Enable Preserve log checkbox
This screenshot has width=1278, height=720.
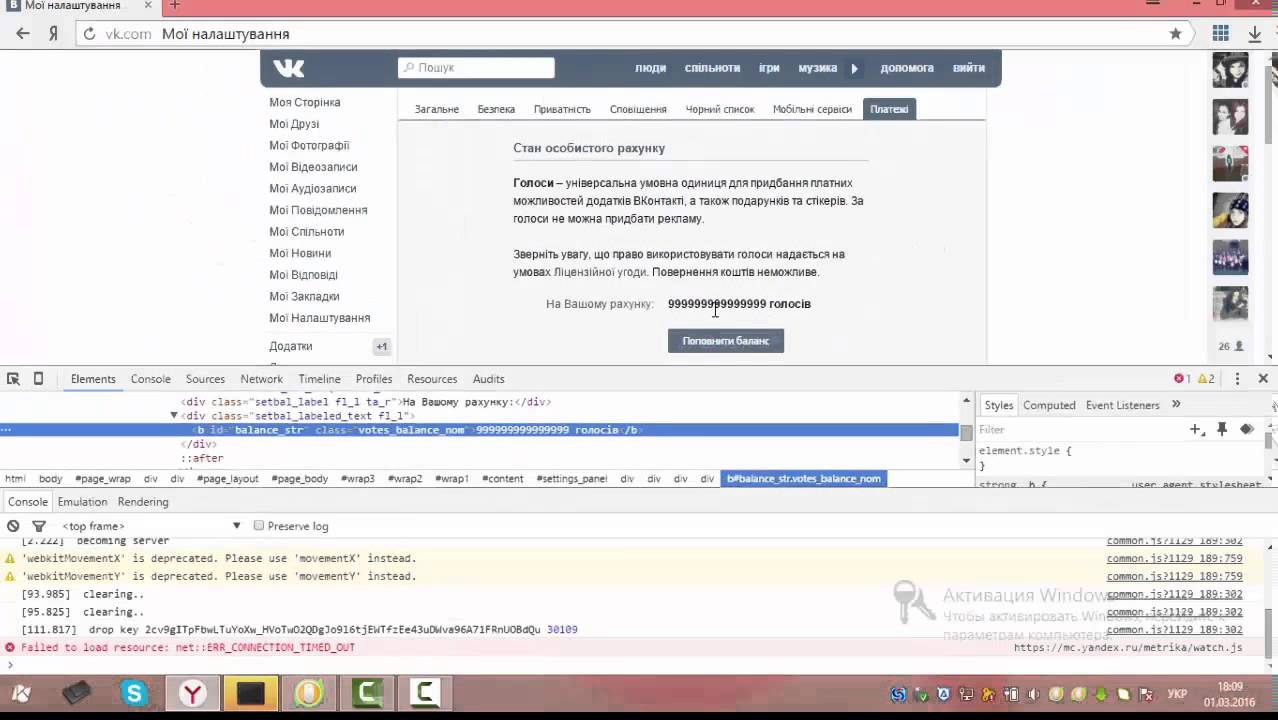[259, 526]
